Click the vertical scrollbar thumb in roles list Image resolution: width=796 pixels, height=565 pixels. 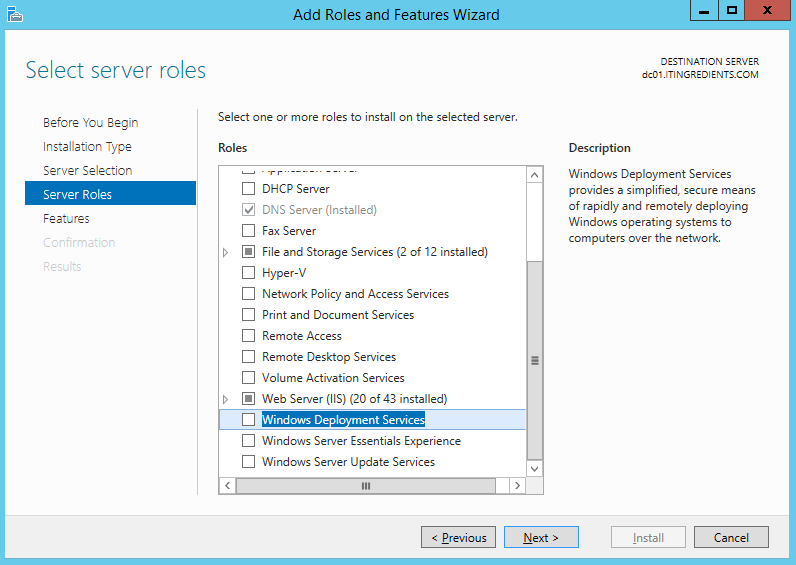pos(534,360)
